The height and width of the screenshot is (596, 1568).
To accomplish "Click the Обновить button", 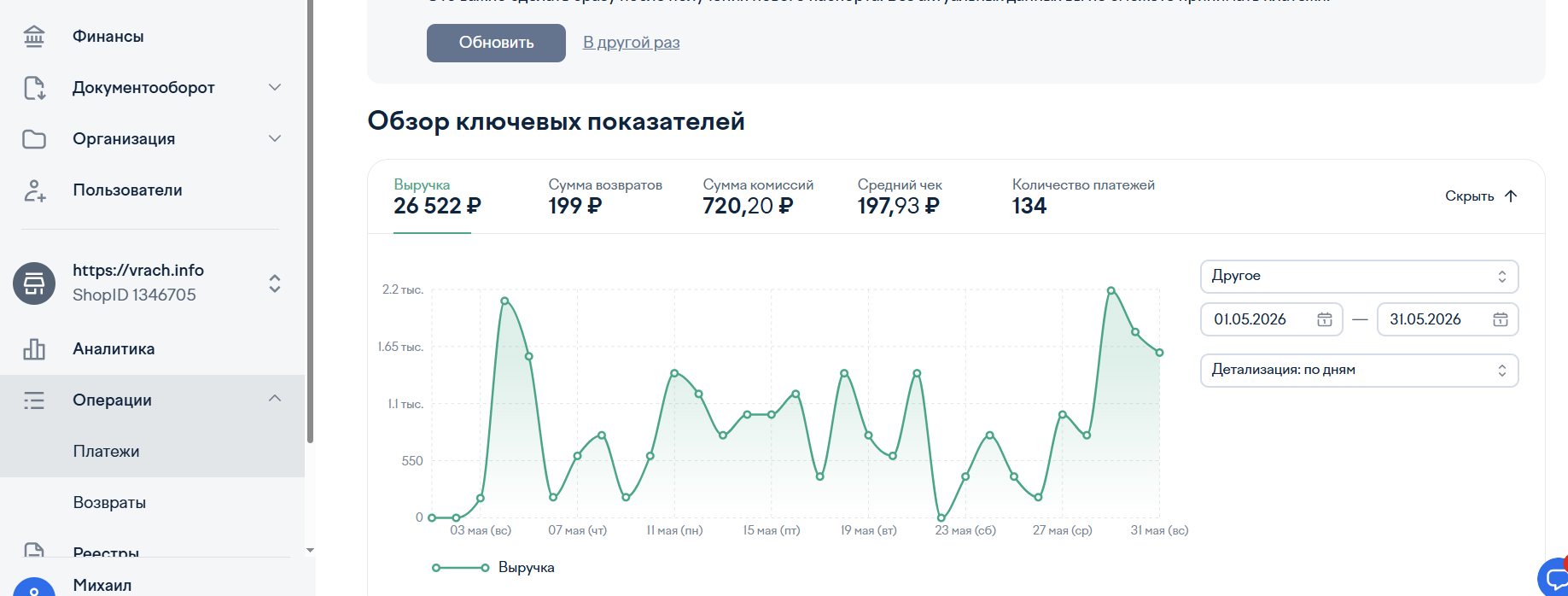I will point(496,43).
